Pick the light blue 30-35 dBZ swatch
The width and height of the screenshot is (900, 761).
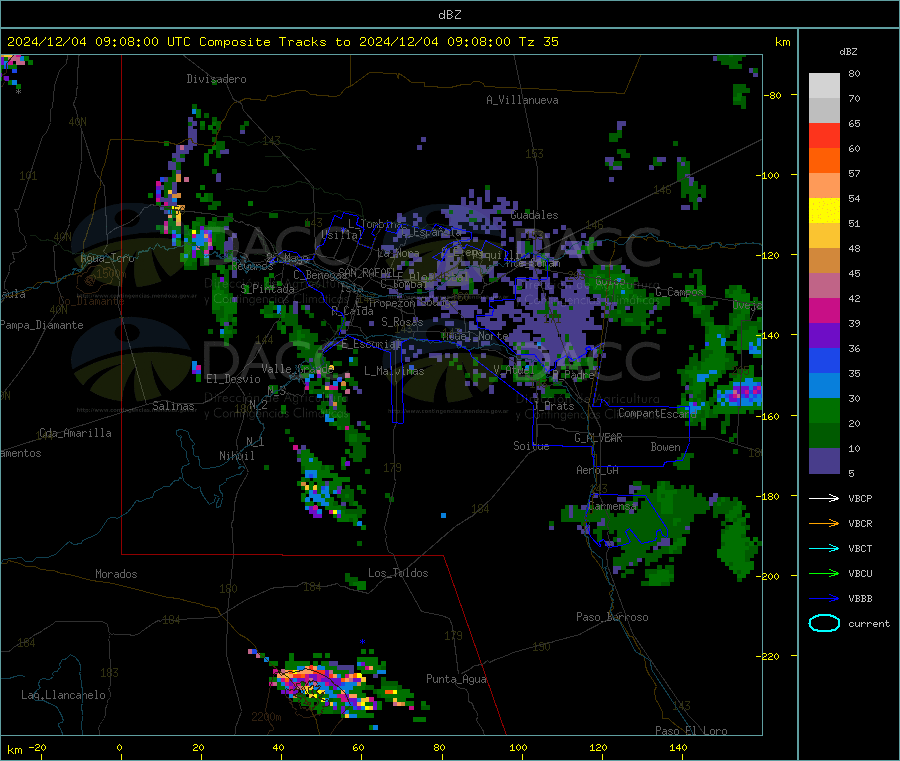pos(824,386)
